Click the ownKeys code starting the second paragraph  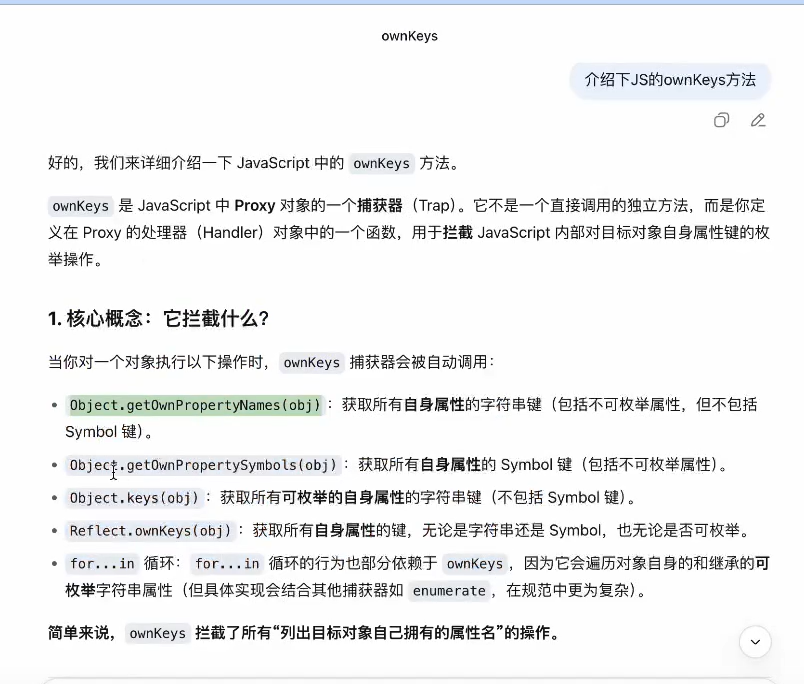81,206
